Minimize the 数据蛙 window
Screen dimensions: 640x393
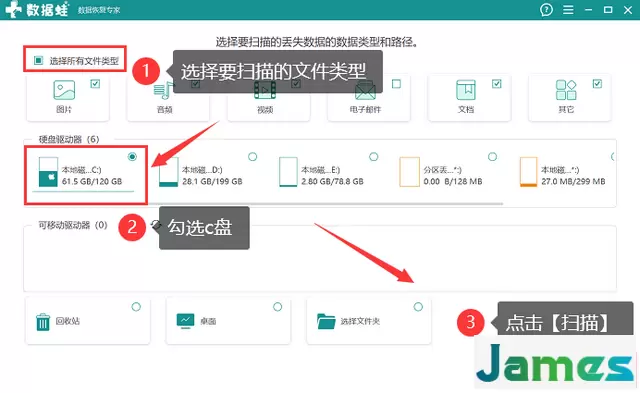click(588, 9)
